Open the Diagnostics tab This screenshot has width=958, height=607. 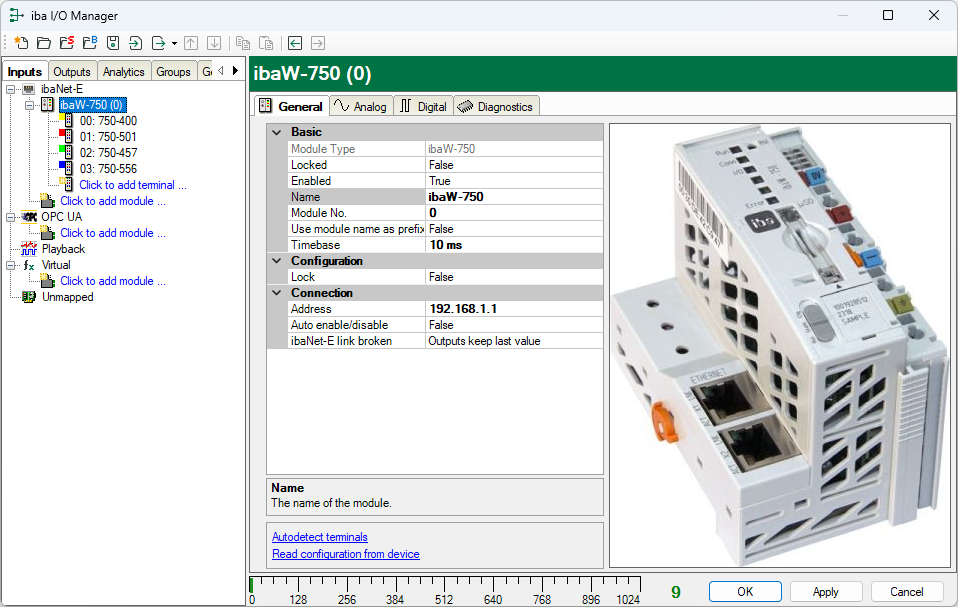tap(496, 106)
